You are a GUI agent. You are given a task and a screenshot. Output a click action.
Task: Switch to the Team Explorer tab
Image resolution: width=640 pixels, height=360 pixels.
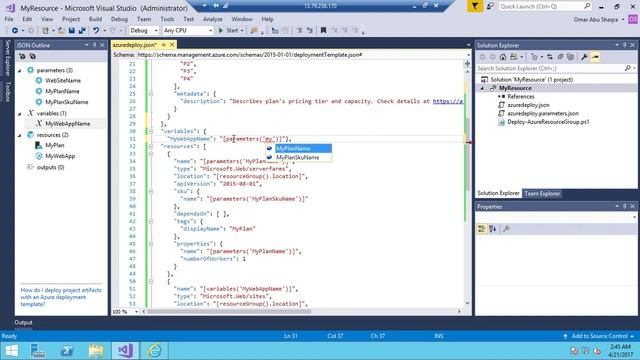coord(542,193)
